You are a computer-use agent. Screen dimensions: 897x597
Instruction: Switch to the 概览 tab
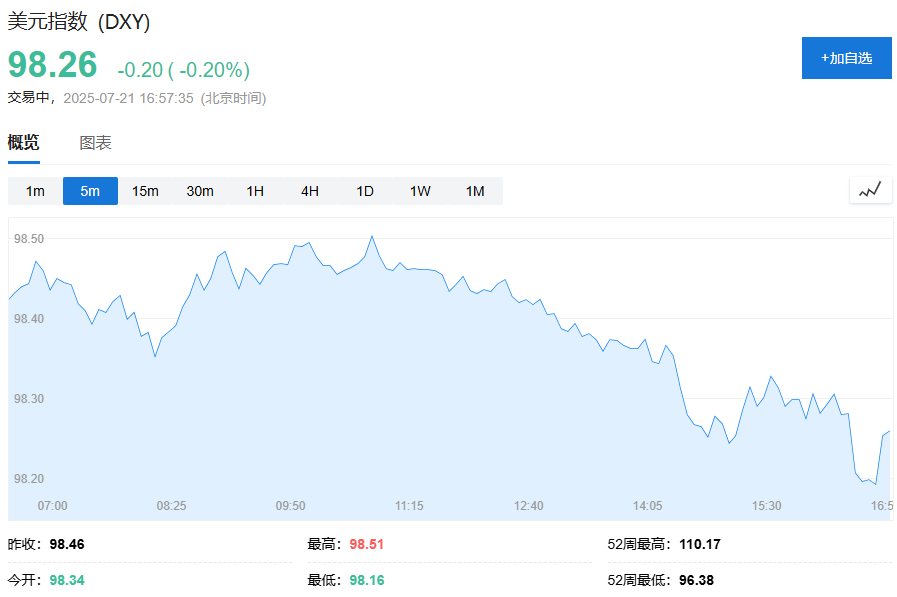pyautogui.click(x=24, y=143)
